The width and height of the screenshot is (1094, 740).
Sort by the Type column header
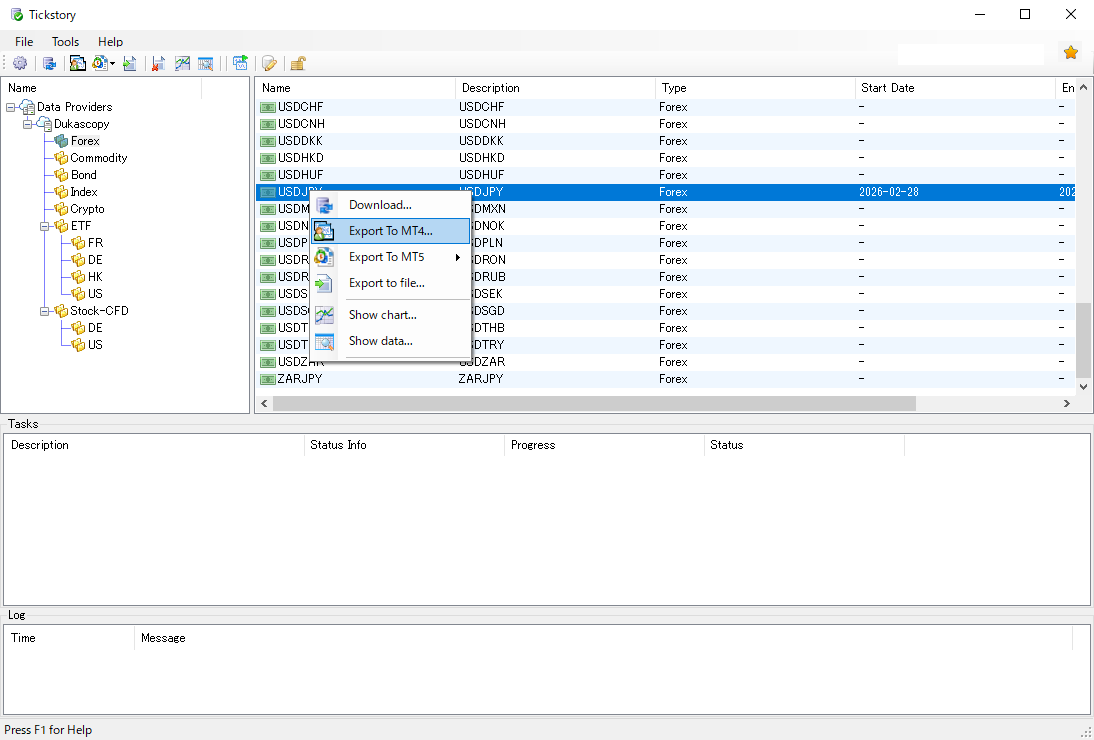756,88
